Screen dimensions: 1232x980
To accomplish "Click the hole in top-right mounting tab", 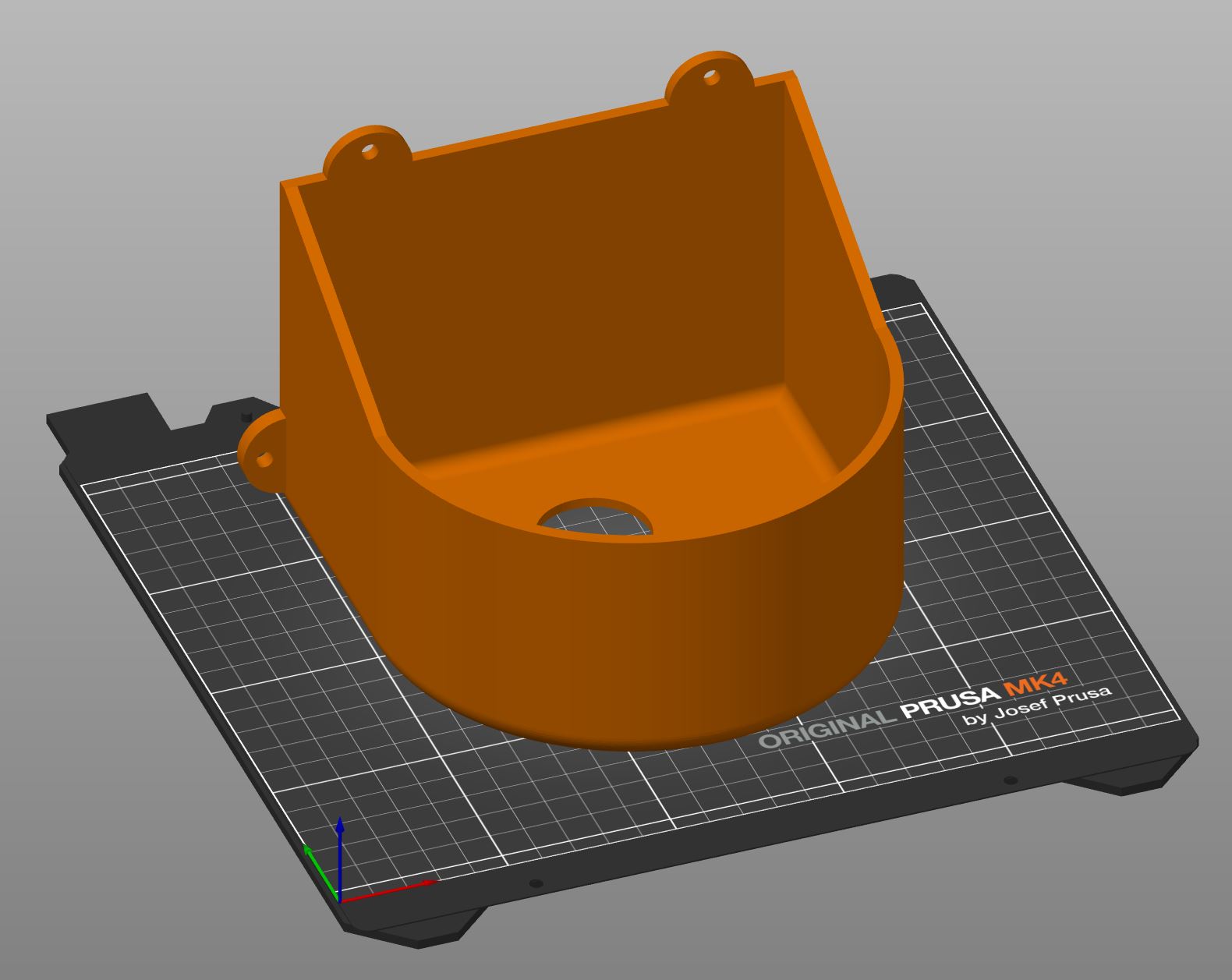I will [x=710, y=76].
